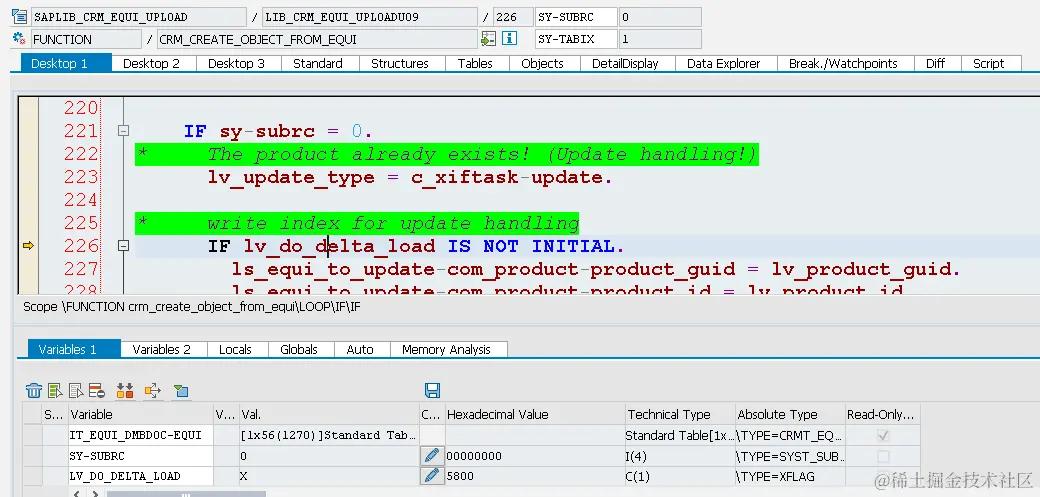Select the Memory Analysis tab

point(446,349)
